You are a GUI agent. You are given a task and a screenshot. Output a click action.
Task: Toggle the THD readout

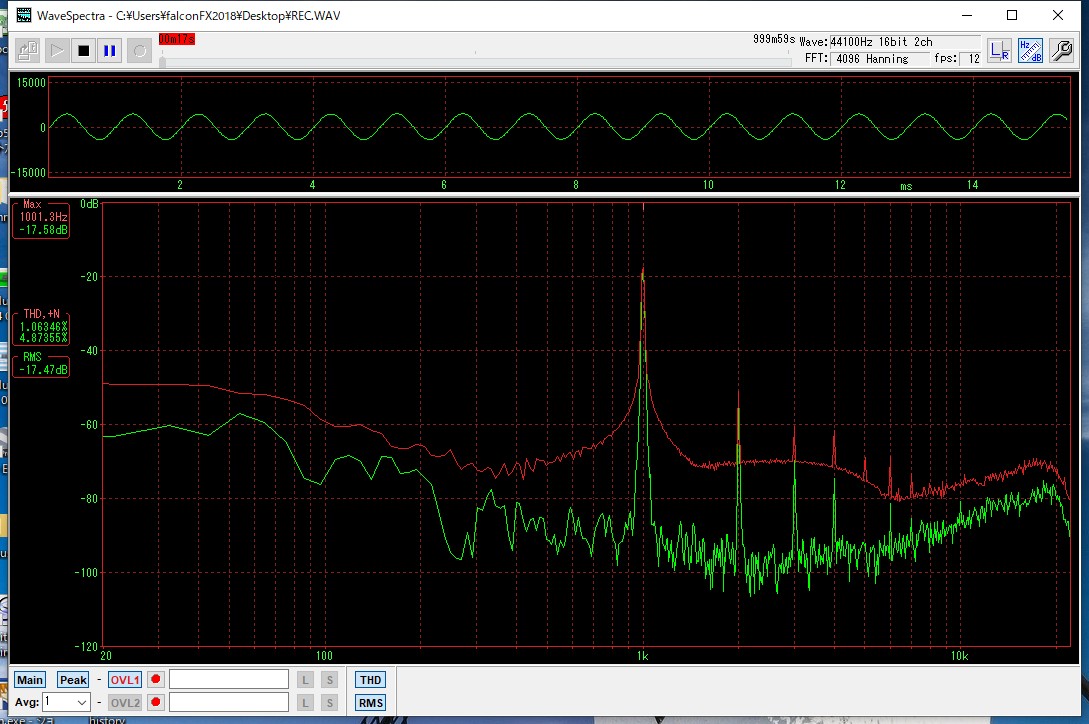point(370,680)
